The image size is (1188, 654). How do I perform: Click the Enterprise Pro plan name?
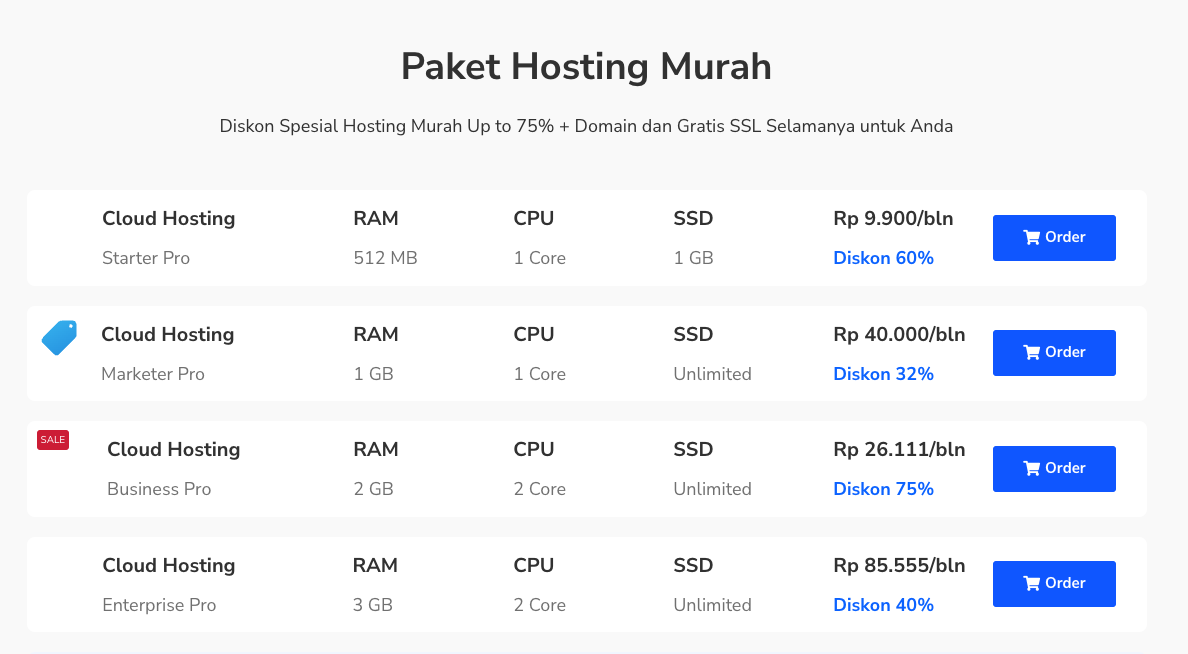[x=159, y=605]
